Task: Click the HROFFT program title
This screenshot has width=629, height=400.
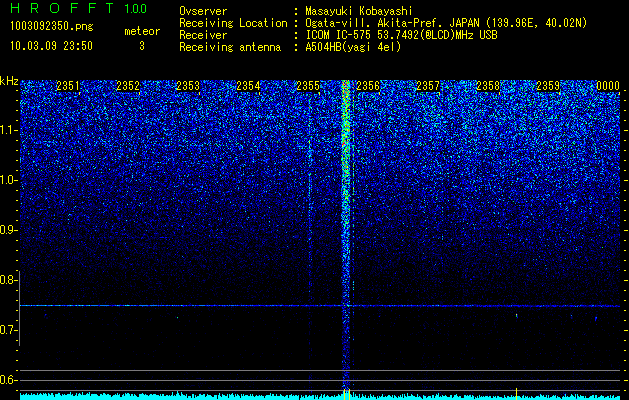Action: coord(62,8)
